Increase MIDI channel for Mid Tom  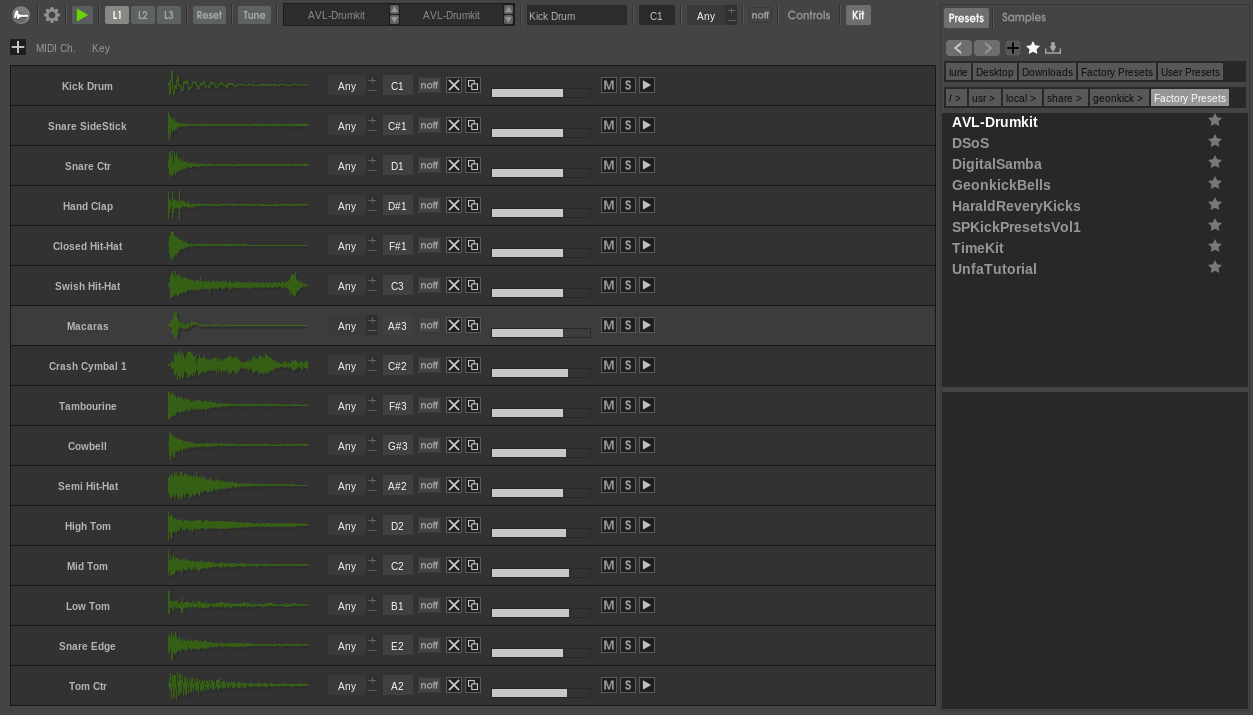tap(373, 560)
